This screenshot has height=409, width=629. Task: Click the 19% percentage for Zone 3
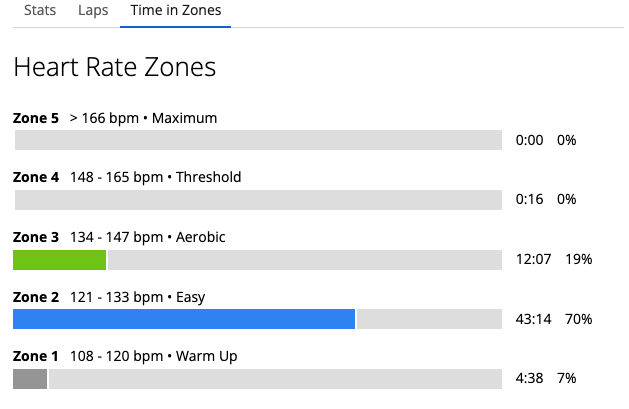579,259
